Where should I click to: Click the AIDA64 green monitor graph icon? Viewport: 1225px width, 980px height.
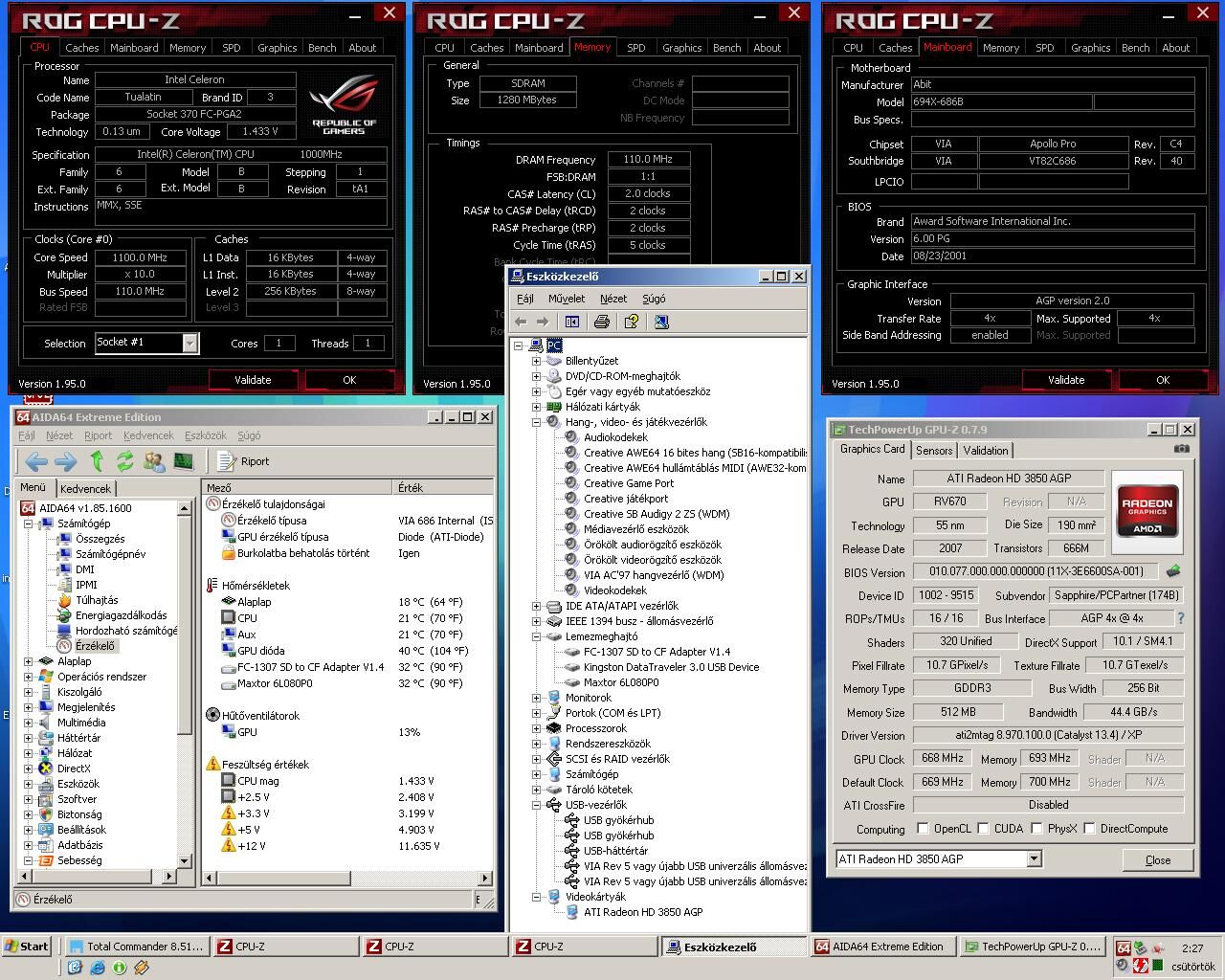183,461
